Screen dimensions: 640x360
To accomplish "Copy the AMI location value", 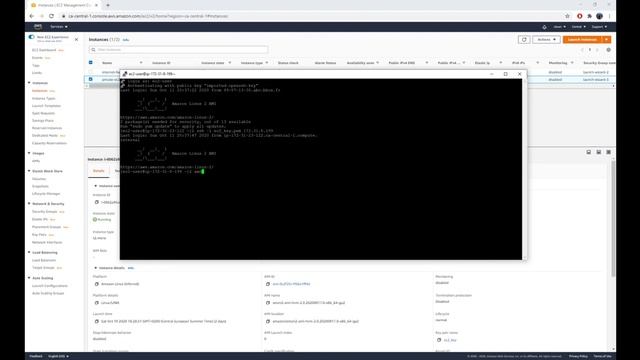I will pyautogui.click(x=268, y=321).
